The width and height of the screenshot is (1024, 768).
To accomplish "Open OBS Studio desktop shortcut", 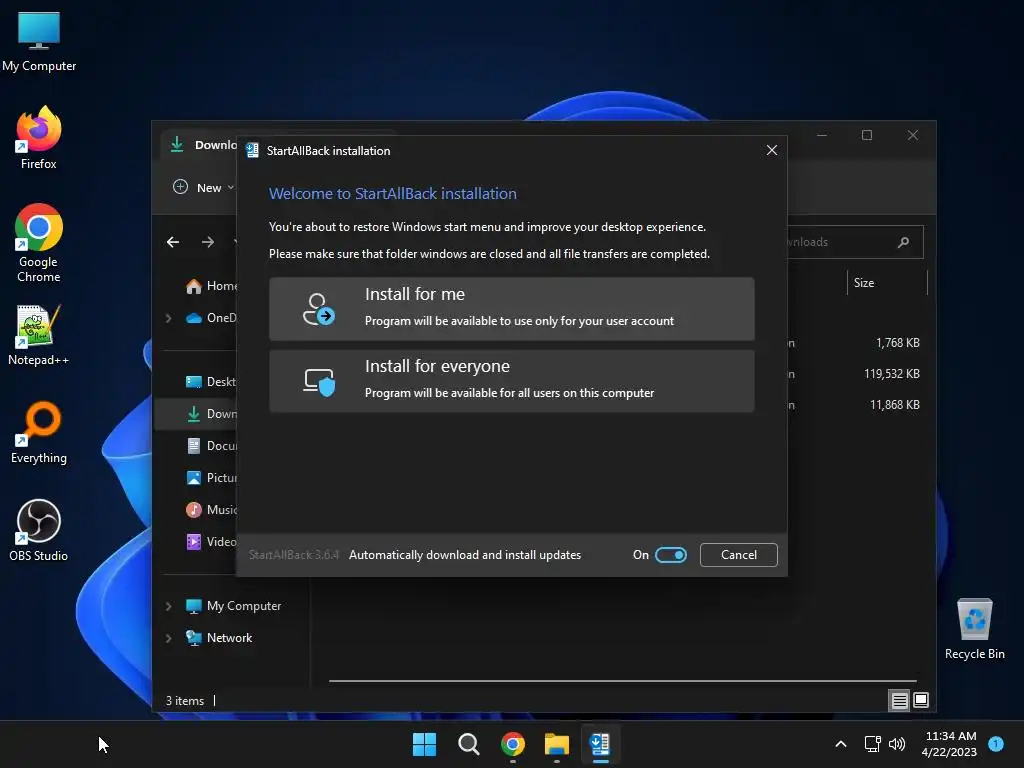I will (x=39, y=530).
